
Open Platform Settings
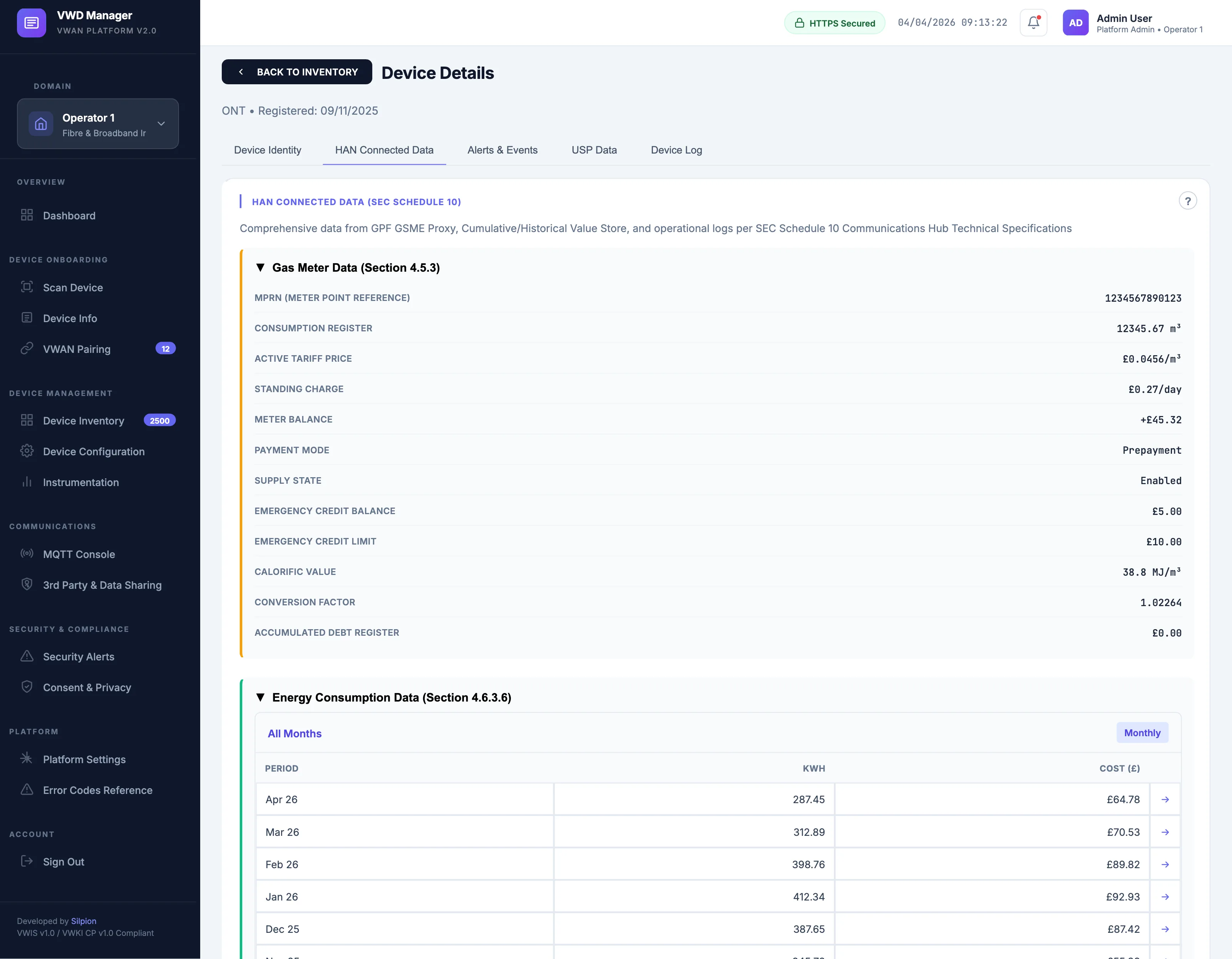pyautogui.click(x=84, y=759)
